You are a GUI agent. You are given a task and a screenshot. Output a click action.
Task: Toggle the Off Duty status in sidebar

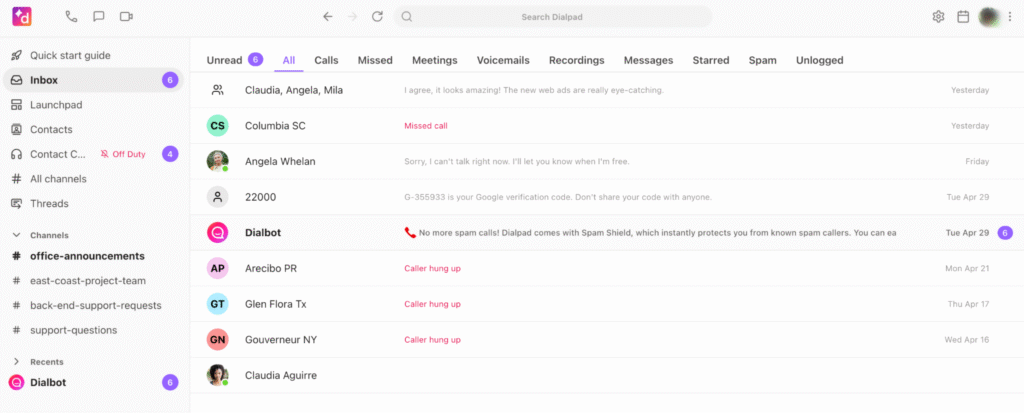point(123,154)
